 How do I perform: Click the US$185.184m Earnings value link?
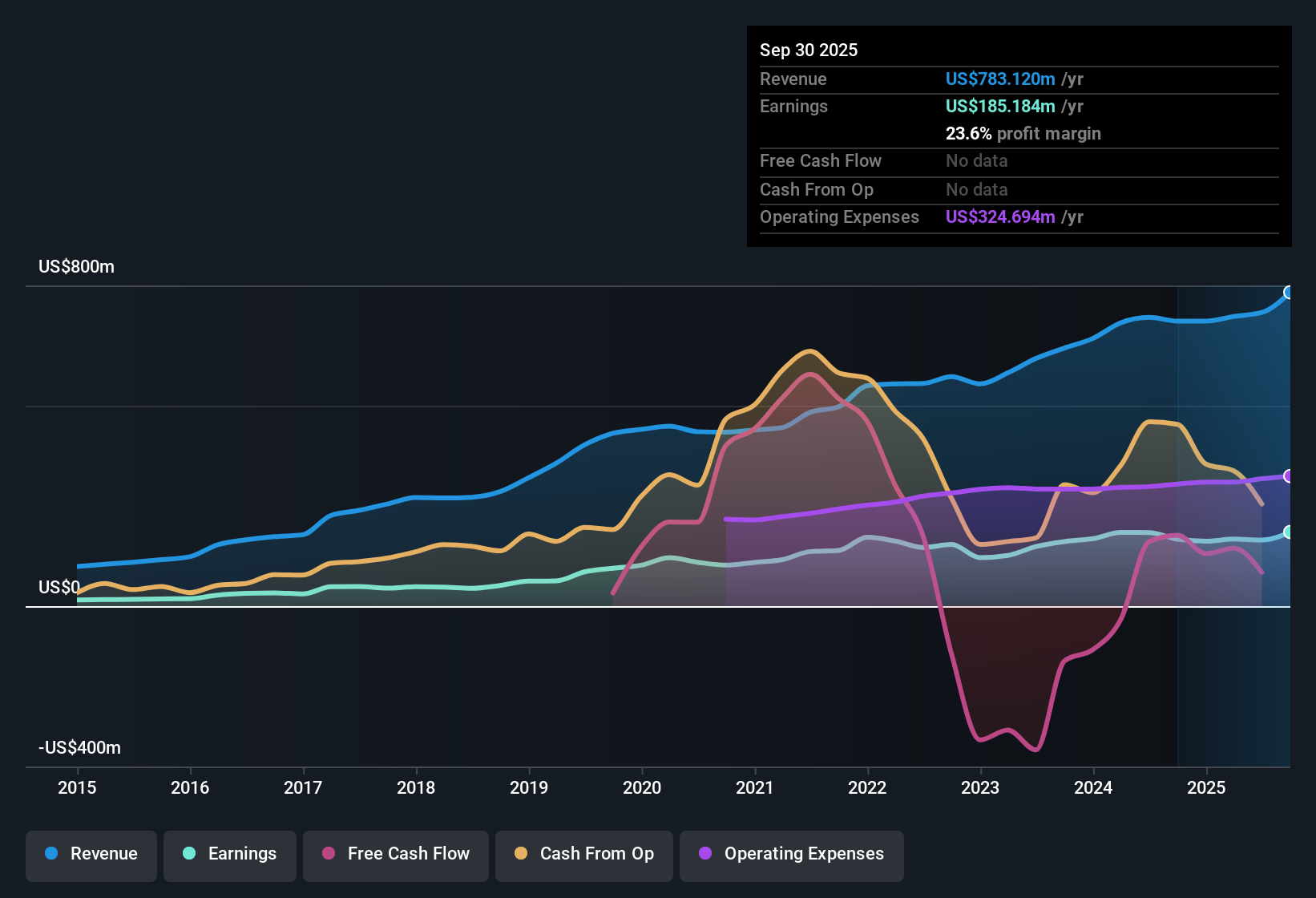(x=1000, y=106)
